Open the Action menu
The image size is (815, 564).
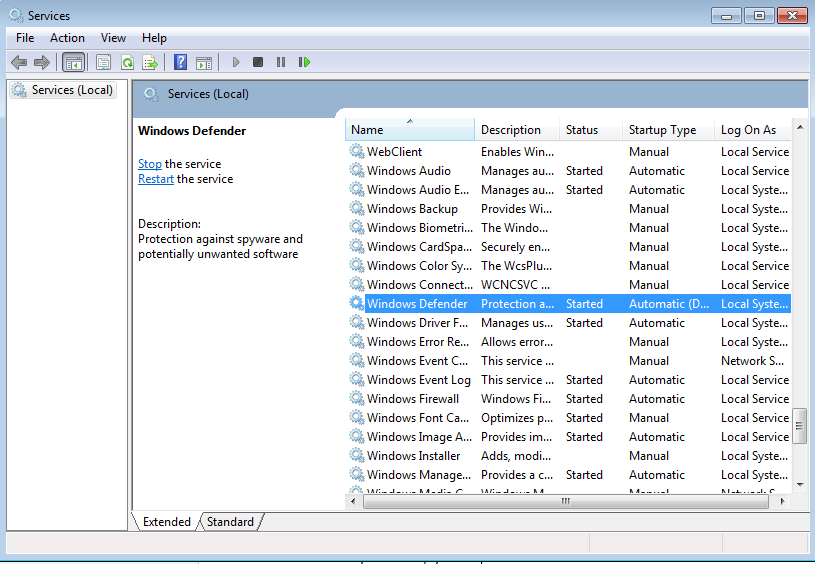67,38
